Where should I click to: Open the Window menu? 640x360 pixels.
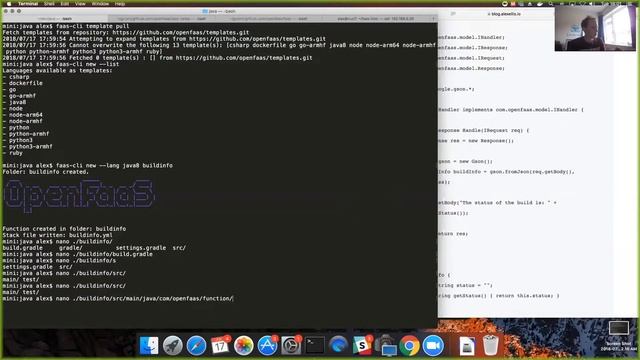[x=100, y=3]
